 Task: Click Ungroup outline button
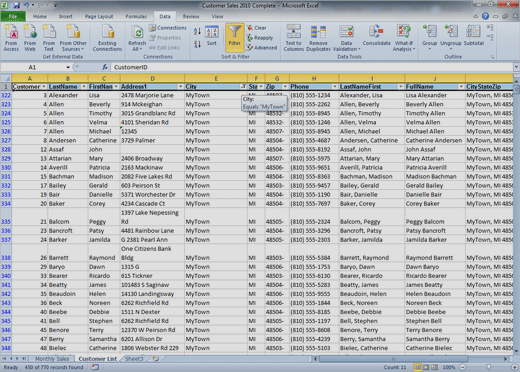point(451,37)
